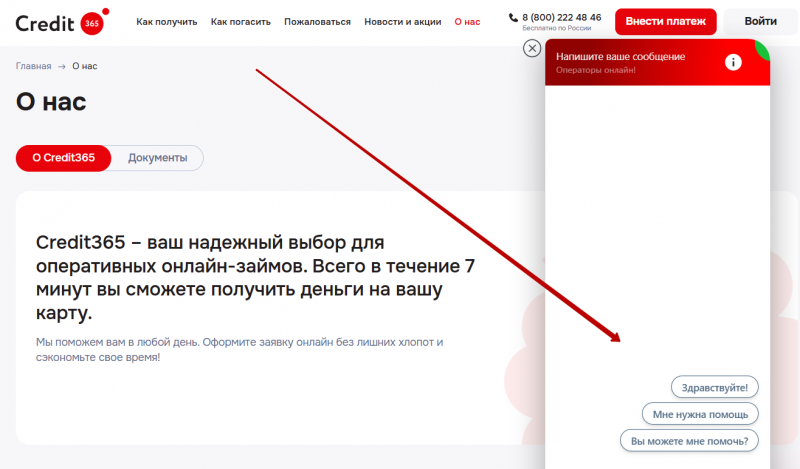Click the "Войти" login button
Image resolution: width=800 pixels, height=469 pixels.
[x=760, y=21]
